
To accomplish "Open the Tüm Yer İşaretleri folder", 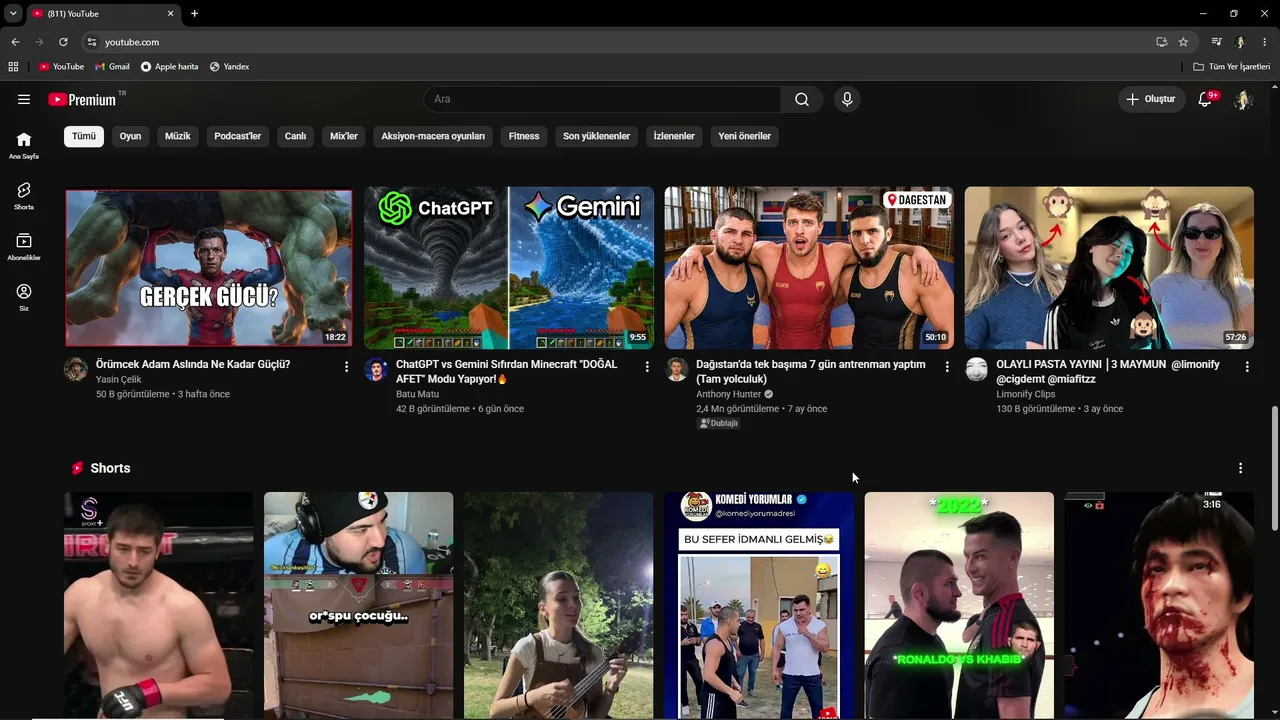I will click(x=1232, y=67).
